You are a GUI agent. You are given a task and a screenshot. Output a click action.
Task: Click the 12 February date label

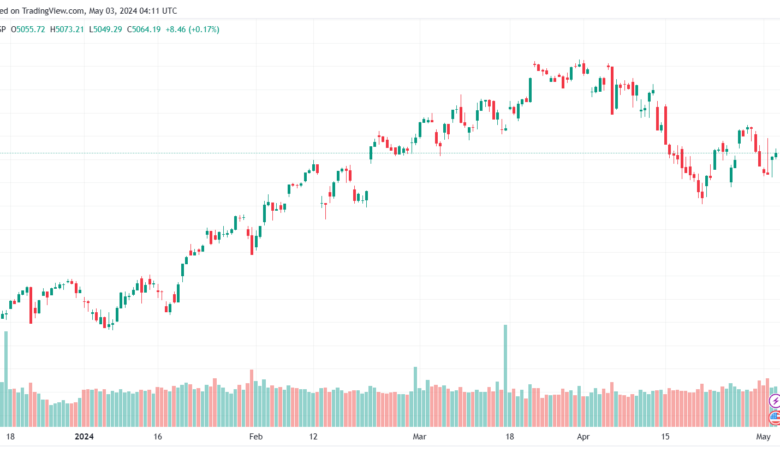pyautogui.click(x=313, y=437)
